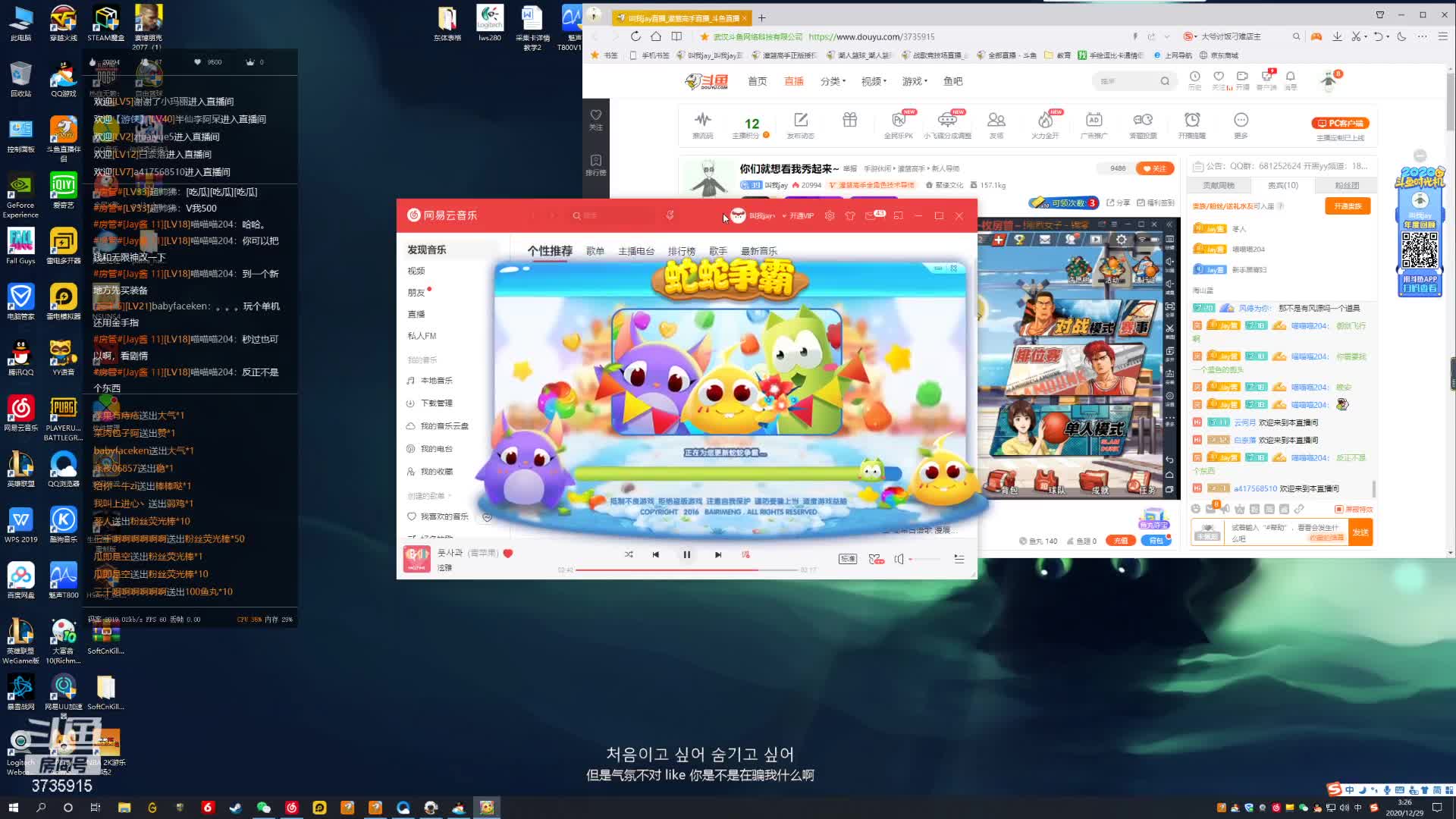Open Douyu 鱼吧 nav link
This screenshot has height=819, width=1456.
pyautogui.click(x=952, y=81)
